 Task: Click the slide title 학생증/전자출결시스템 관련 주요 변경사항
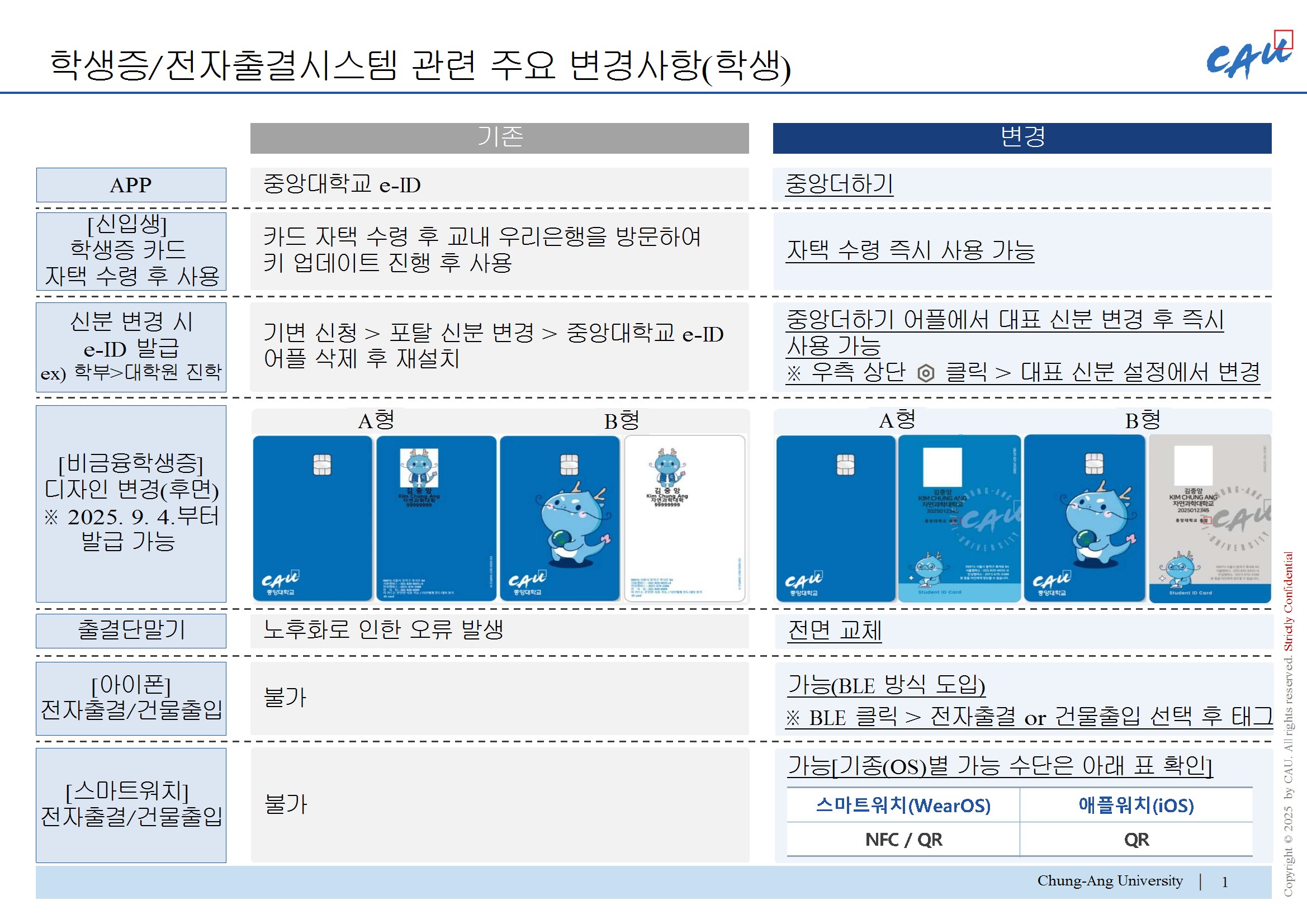pos(420,65)
